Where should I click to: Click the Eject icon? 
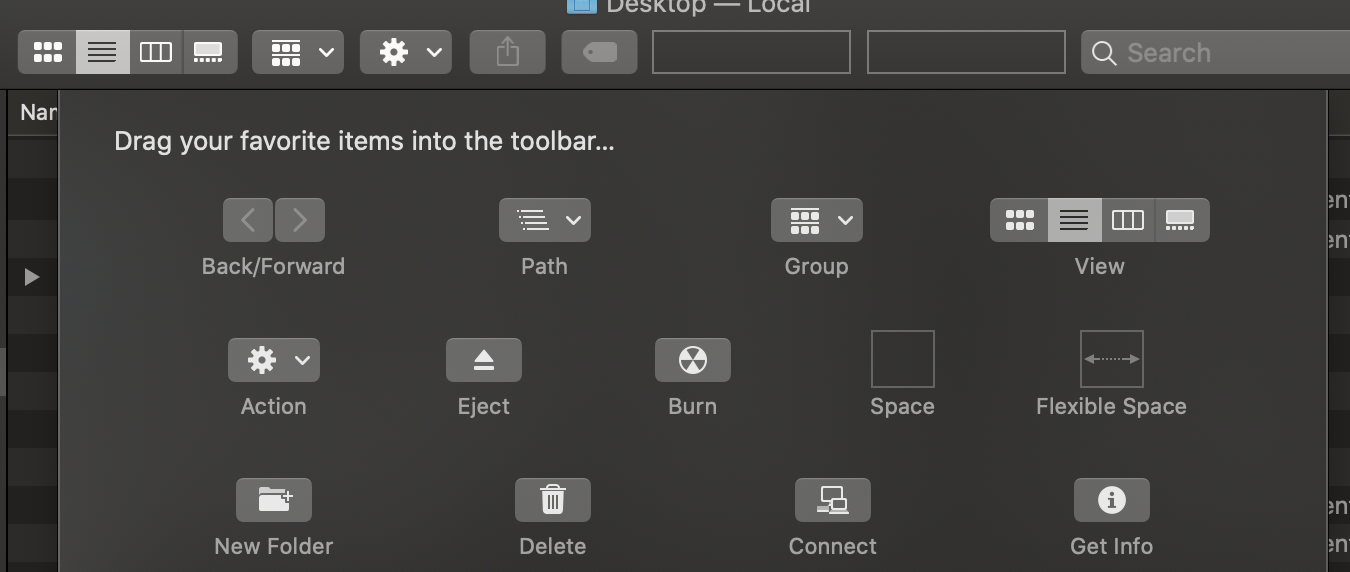click(x=484, y=360)
